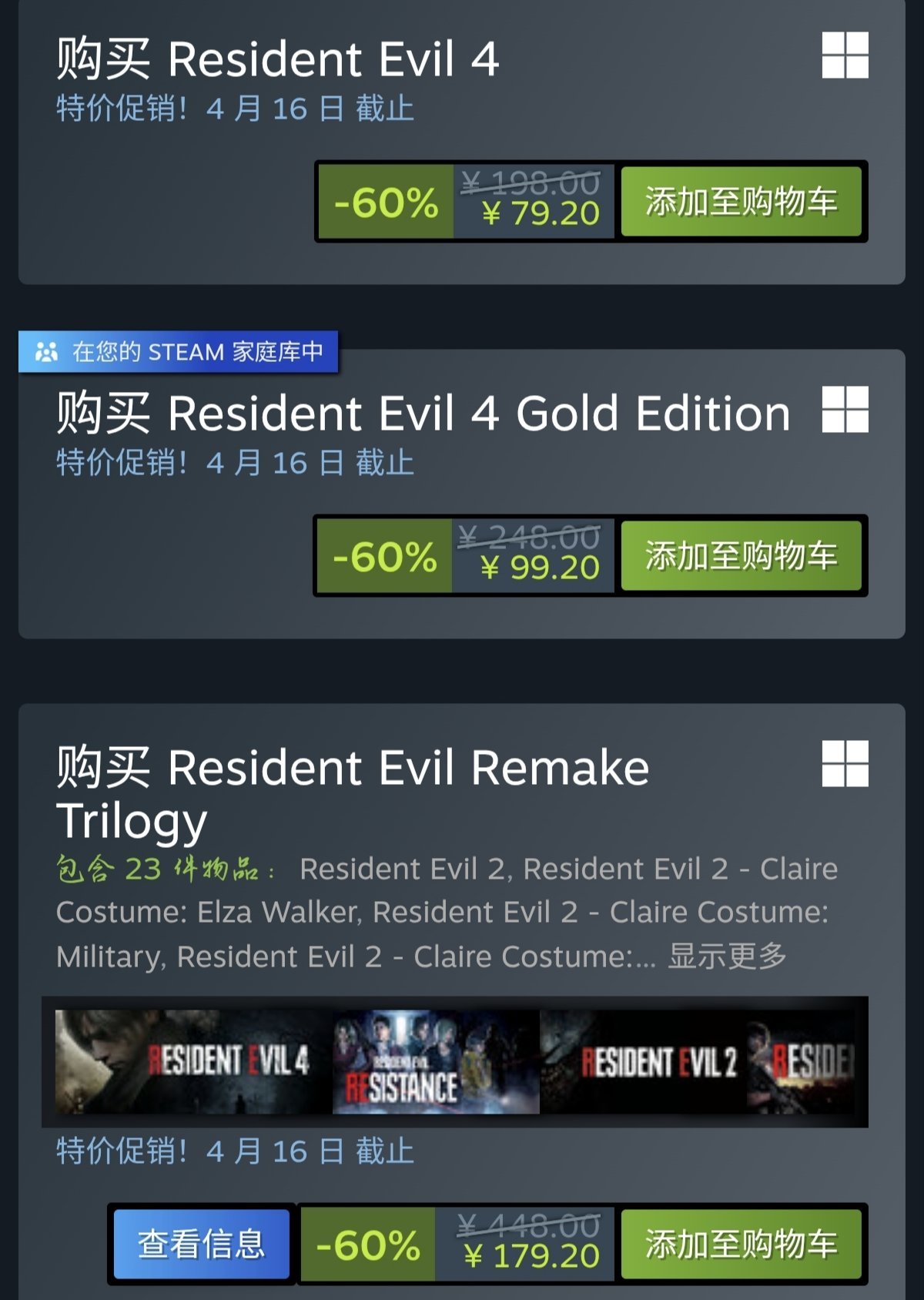This screenshot has height=1300, width=924.
Task: Click the ¥ 179.20 Trilogy price
Action: pyautogui.click(x=531, y=1257)
